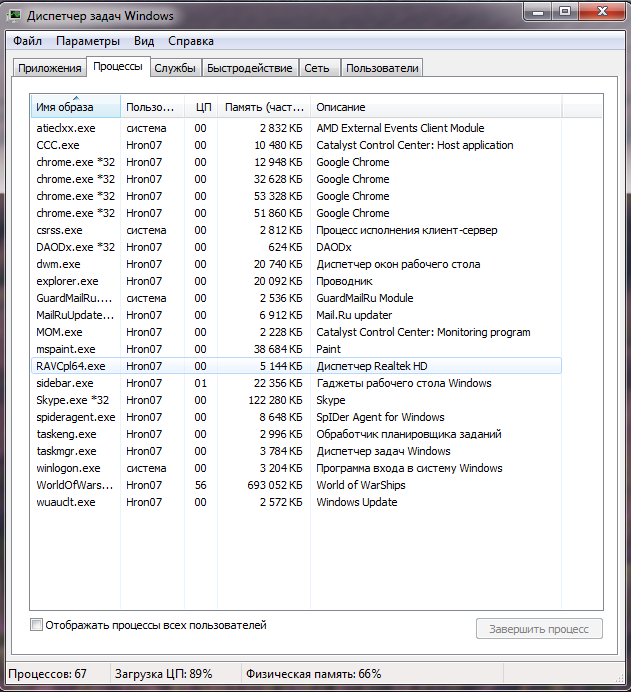This screenshot has height=692, width=631.
Task: Open the Справка menu
Action: coord(191,41)
